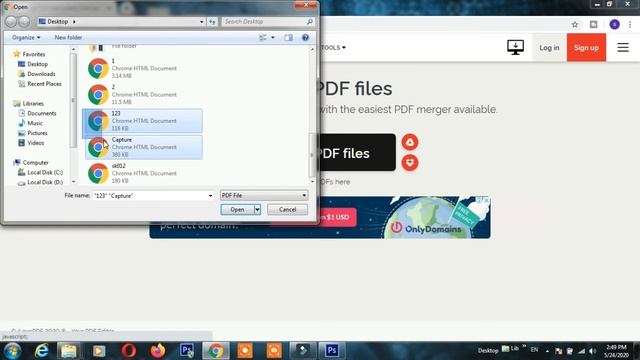Click the Desktop toolbar label on taskbar
This screenshot has width=640, height=360.
point(488,351)
